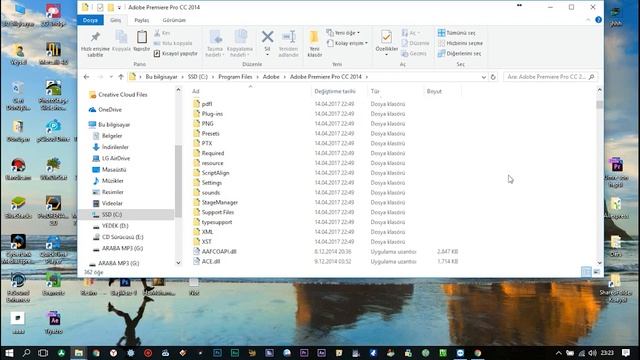640x360 pixels.
Task: Switch to the Giriş ribbon tab
Action: pos(116,20)
